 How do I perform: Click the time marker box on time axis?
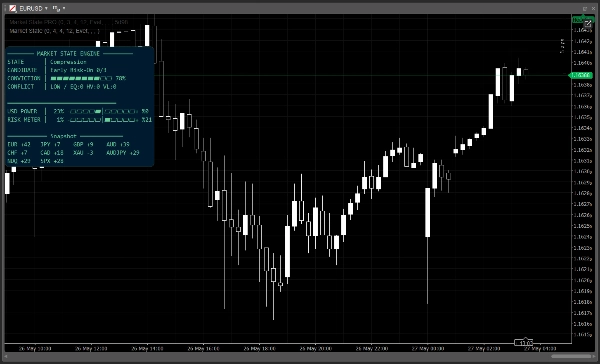click(523, 342)
